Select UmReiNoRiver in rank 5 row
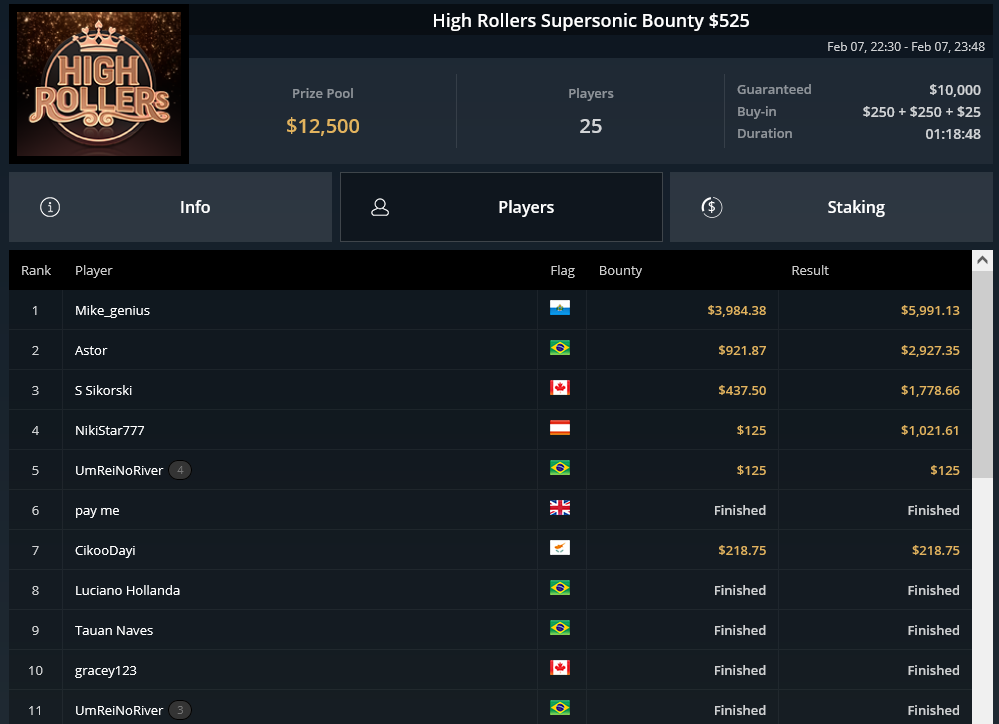Image resolution: width=999 pixels, height=724 pixels. coord(119,470)
